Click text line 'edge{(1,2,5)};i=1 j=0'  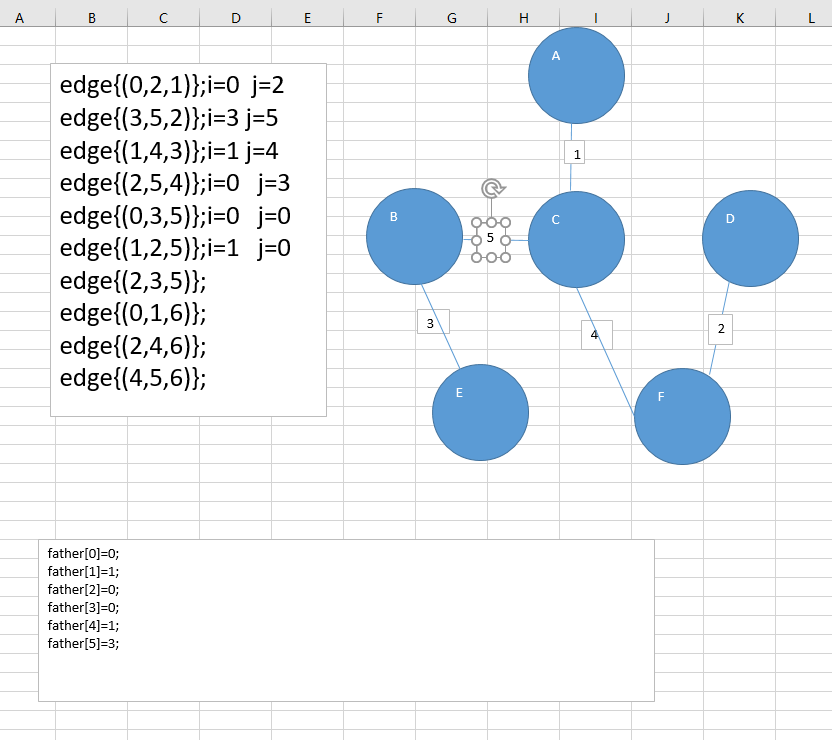point(175,248)
